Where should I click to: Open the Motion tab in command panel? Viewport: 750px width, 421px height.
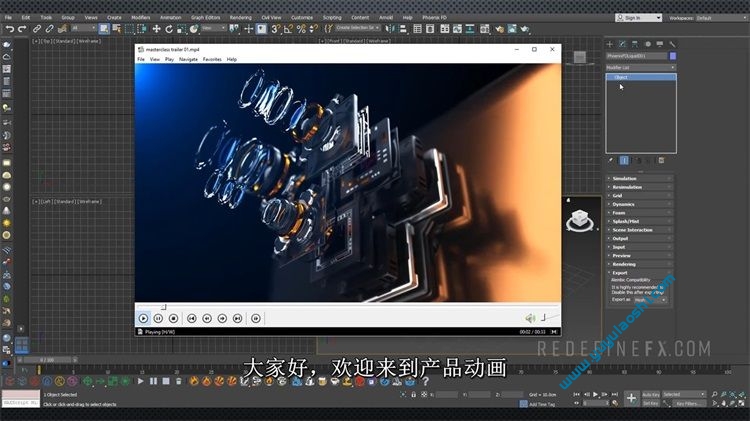648,44
